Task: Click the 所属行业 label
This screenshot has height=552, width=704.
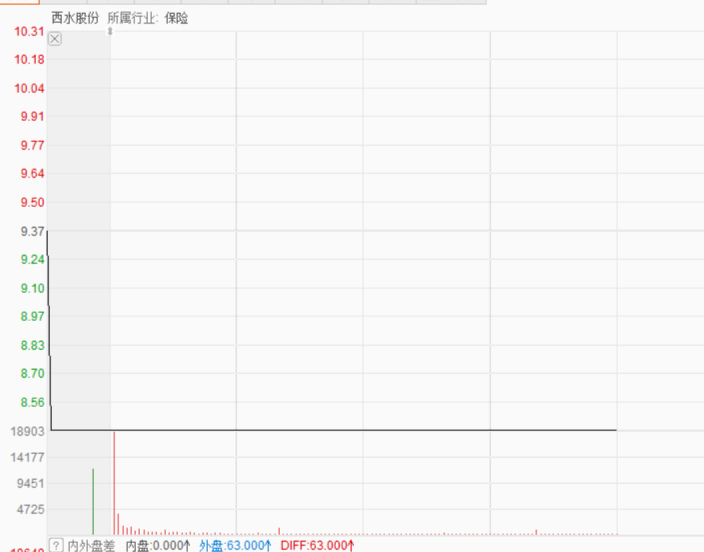Action: 132,18
